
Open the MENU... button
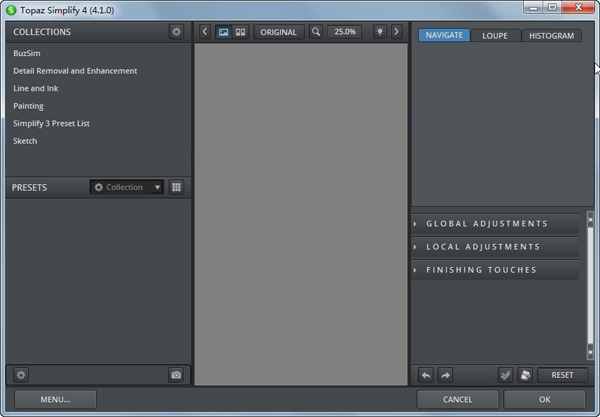coord(55,399)
